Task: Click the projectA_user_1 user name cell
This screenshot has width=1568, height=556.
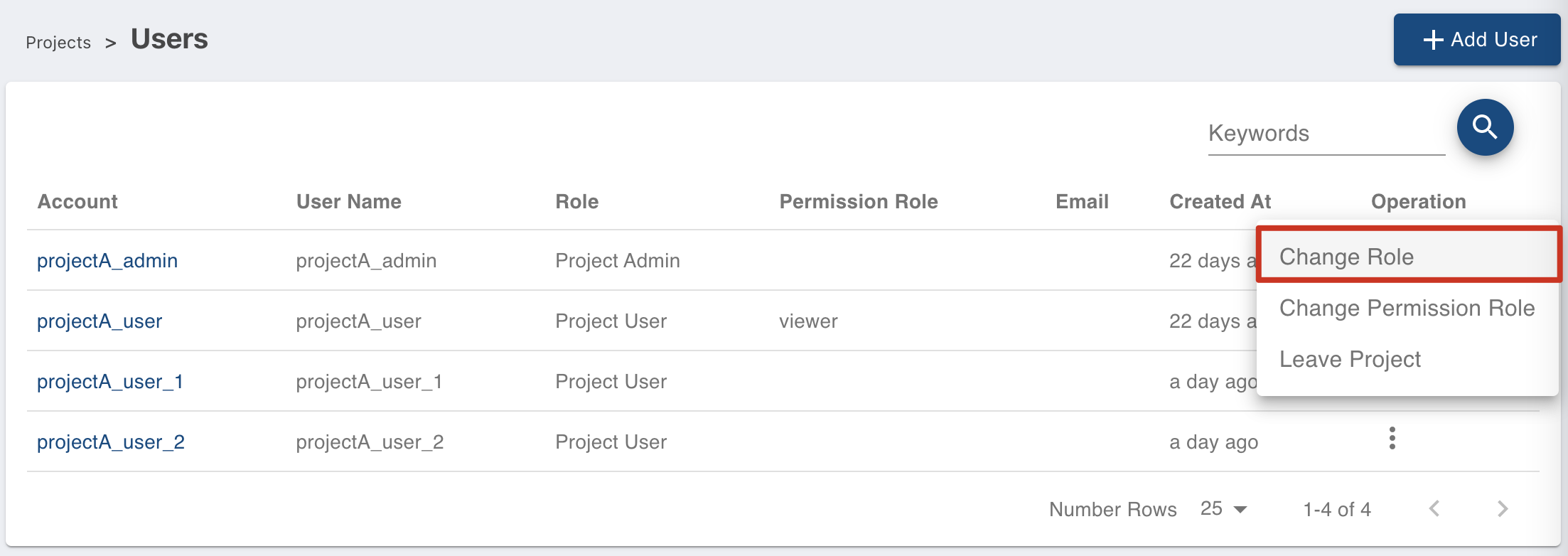Action: point(370,382)
